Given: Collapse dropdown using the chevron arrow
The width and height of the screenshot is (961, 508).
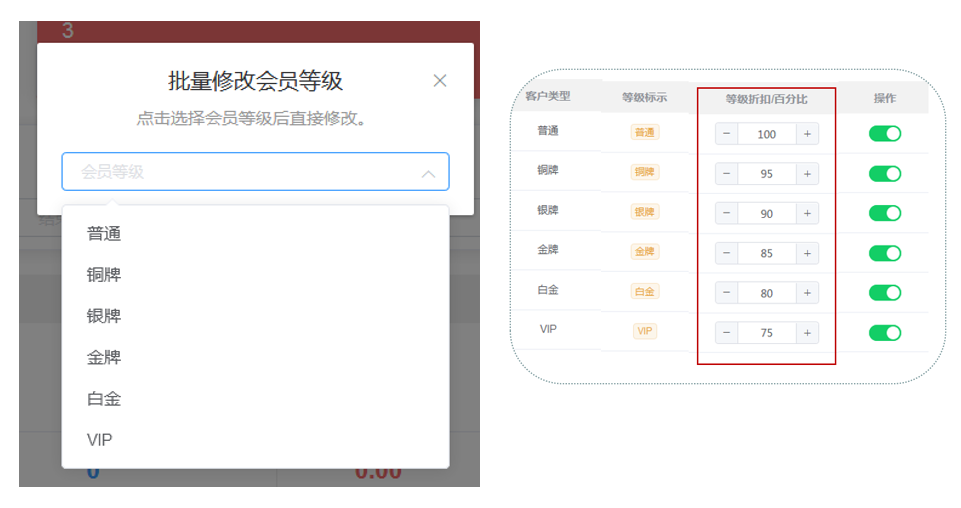Looking at the screenshot, I should click(x=428, y=173).
